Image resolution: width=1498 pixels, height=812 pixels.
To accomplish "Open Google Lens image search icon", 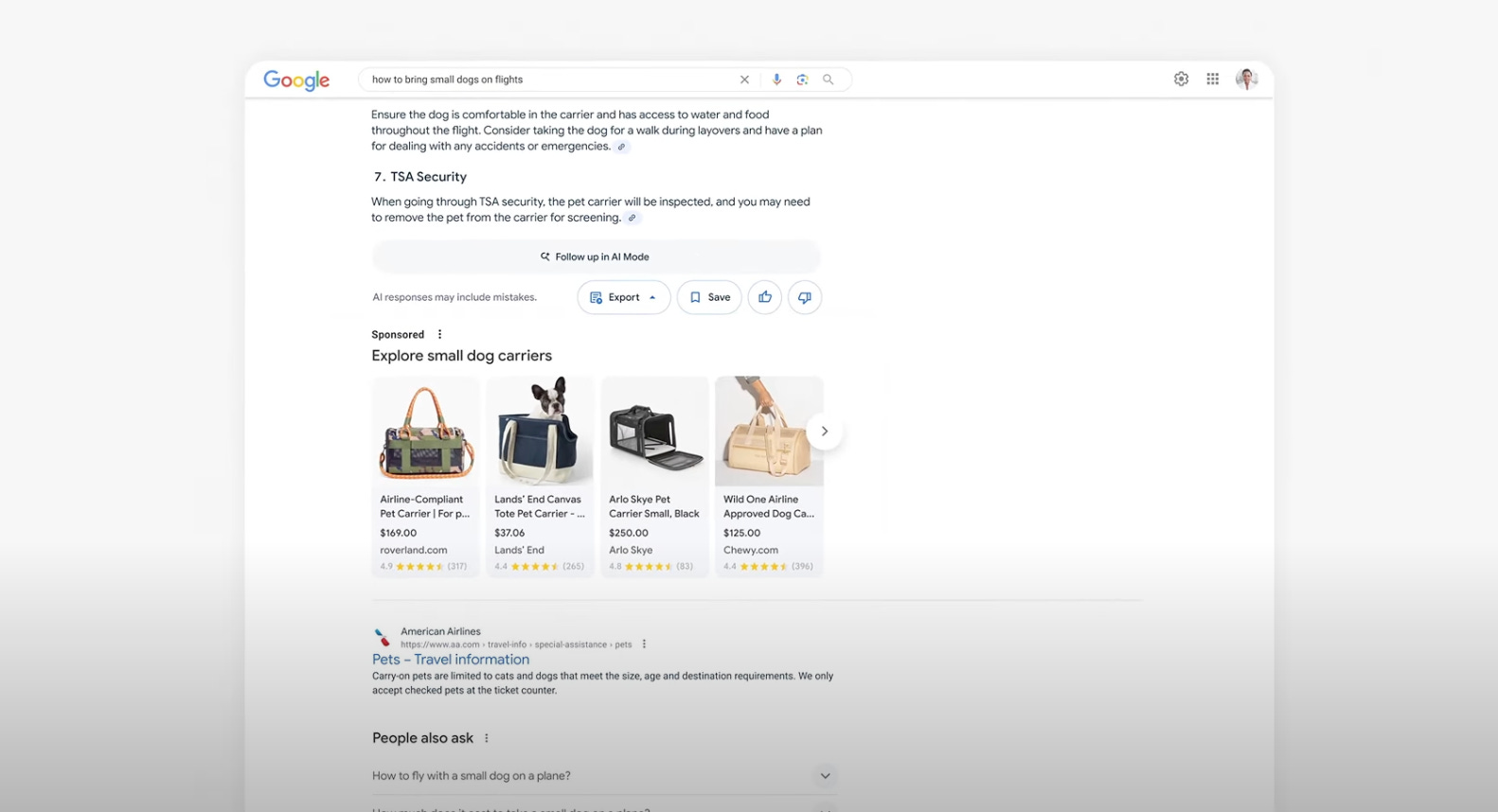I will tap(802, 79).
